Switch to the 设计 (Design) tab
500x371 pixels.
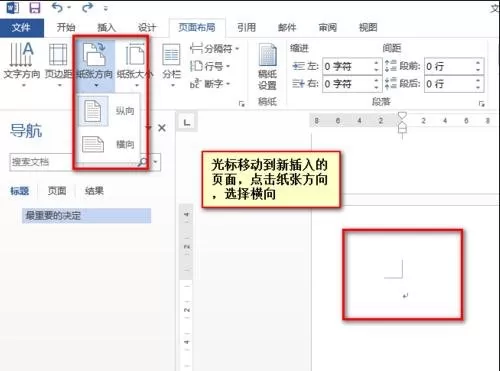(x=147, y=27)
